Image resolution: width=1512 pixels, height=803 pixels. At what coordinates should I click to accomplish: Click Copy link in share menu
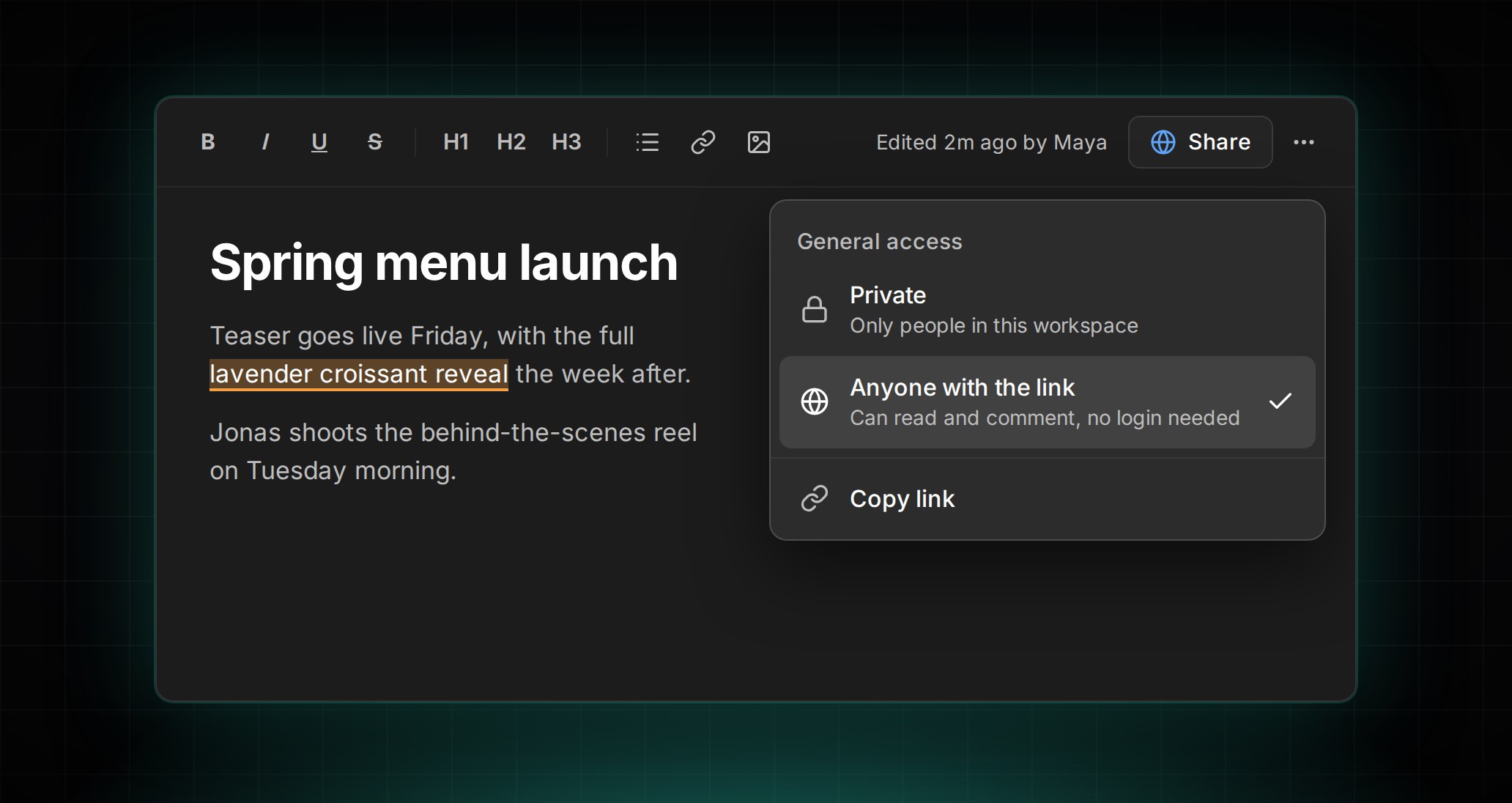click(1047, 499)
